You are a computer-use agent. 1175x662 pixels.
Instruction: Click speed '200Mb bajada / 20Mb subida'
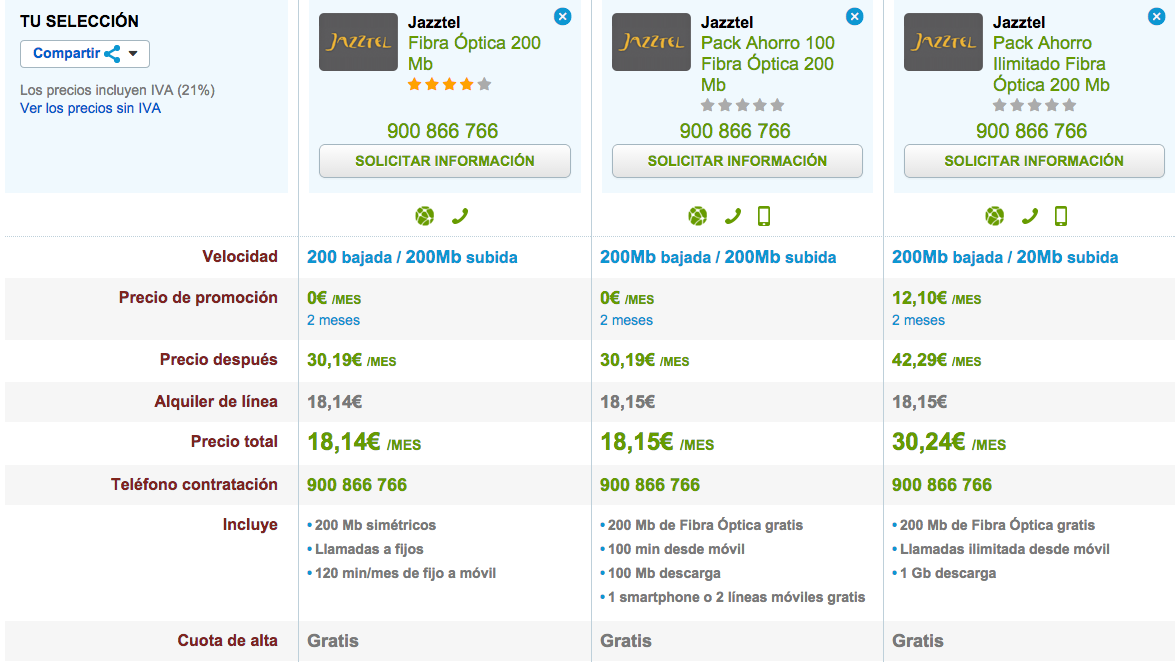(x=1005, y=257)
